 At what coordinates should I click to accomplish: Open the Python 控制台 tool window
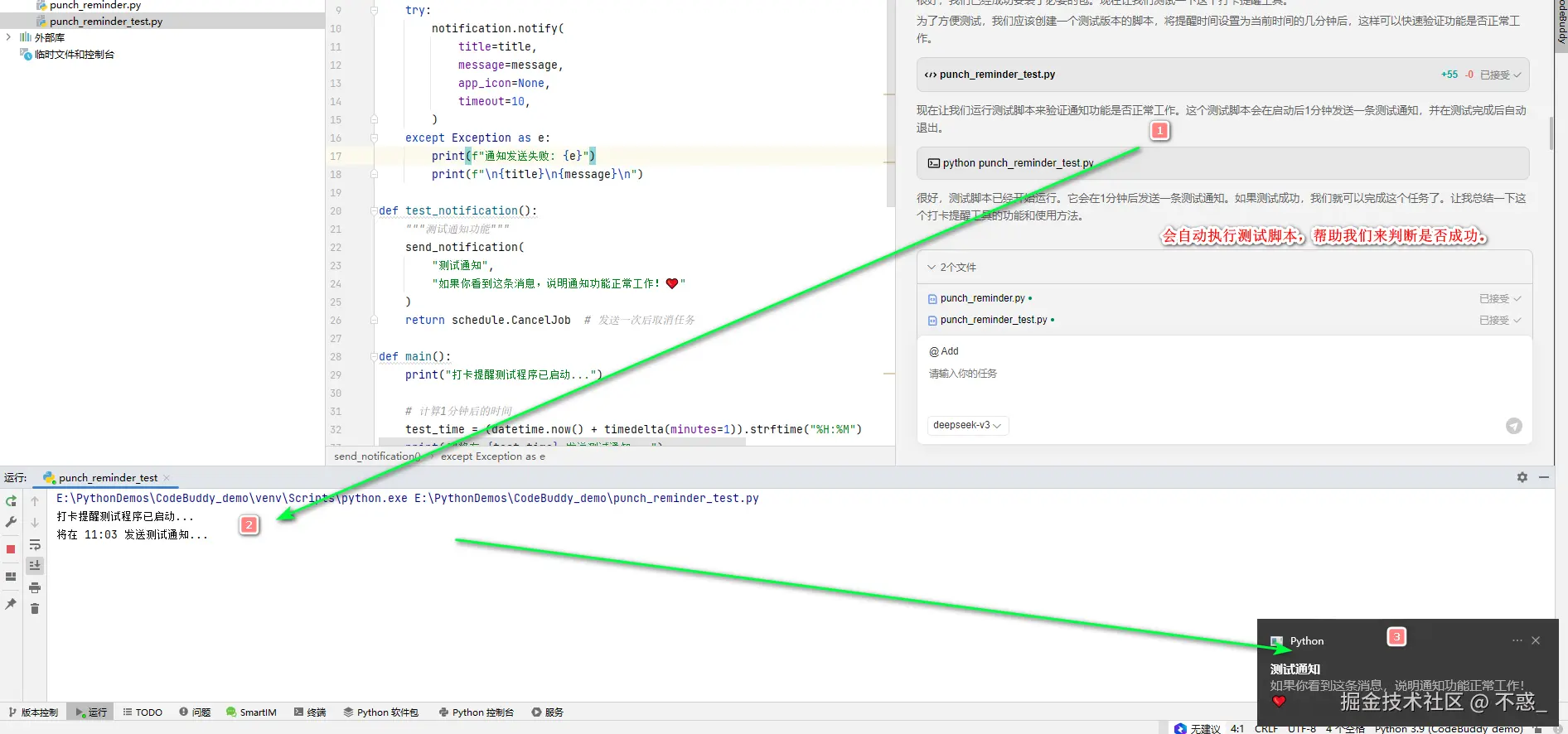click(x=477, y=712)
